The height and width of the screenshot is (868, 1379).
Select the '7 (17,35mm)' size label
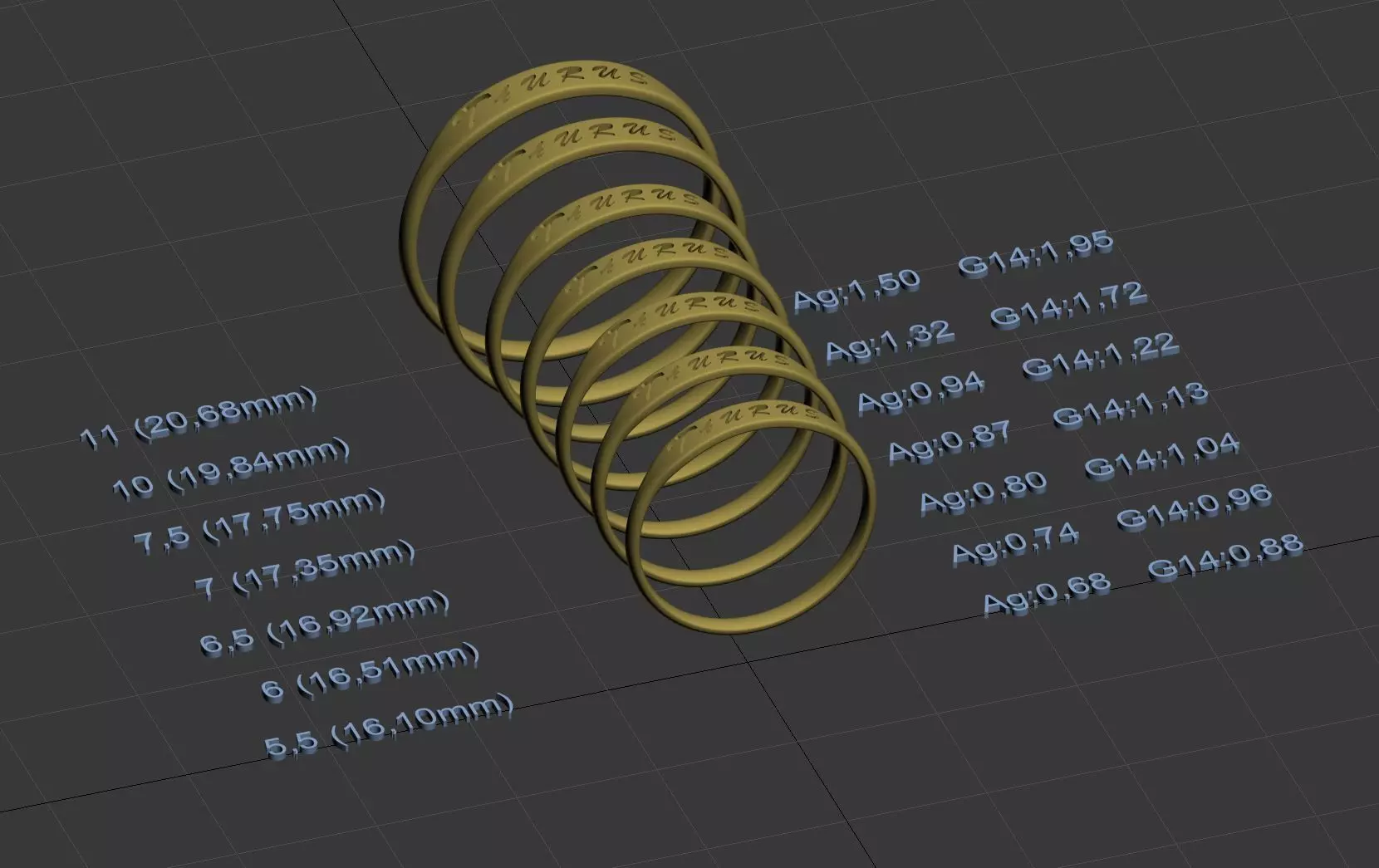[304, 570]
